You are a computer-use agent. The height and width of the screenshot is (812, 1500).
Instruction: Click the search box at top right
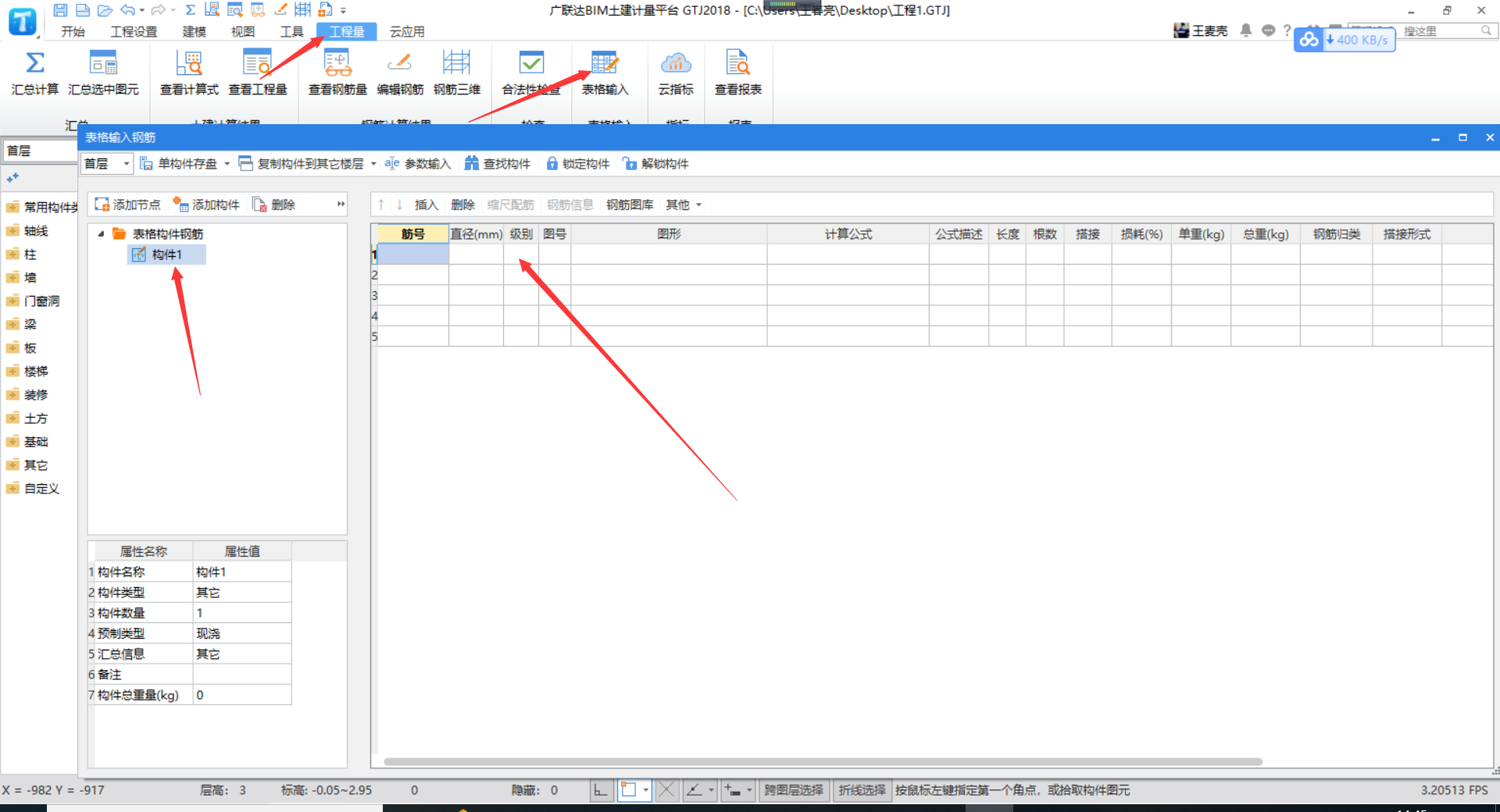(1447, 30)
